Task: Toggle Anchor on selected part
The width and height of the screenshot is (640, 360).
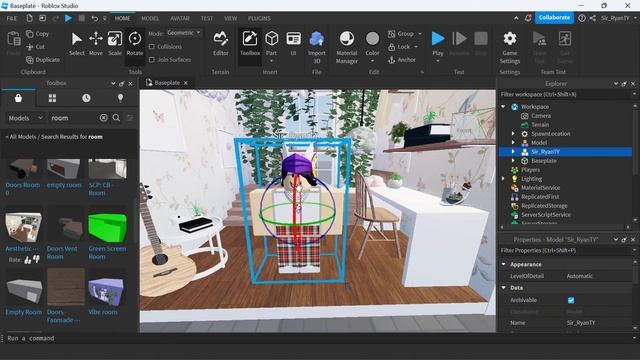Action: 402,60
